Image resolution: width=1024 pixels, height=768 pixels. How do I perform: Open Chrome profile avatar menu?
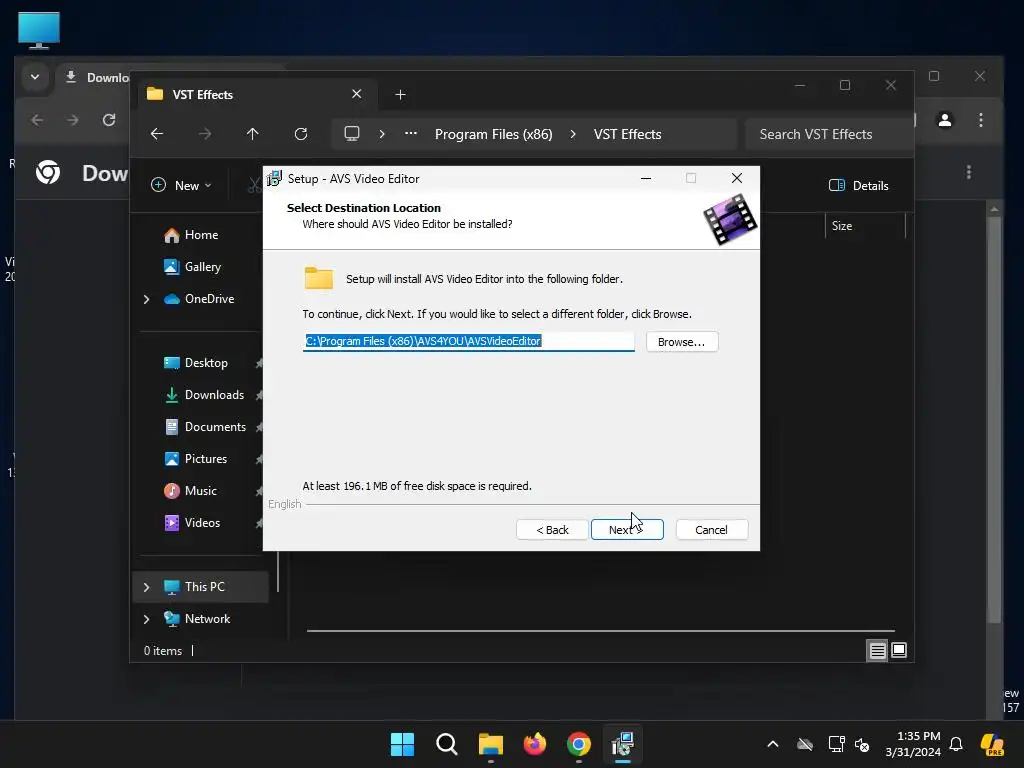[x=945, y=120]
